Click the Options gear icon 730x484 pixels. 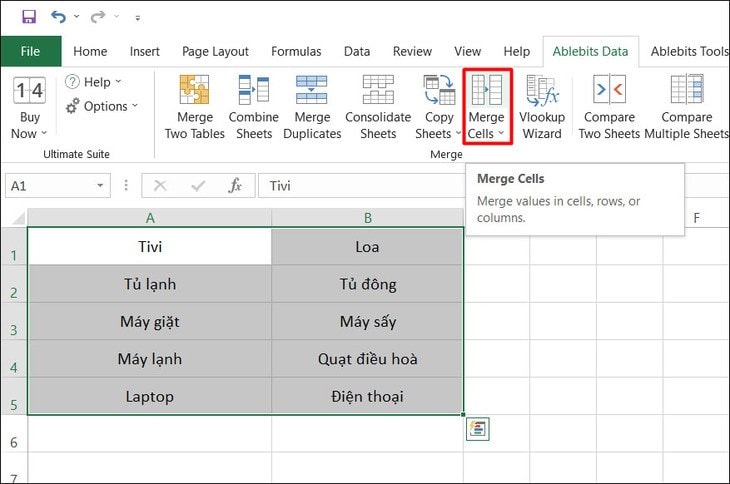72,106
